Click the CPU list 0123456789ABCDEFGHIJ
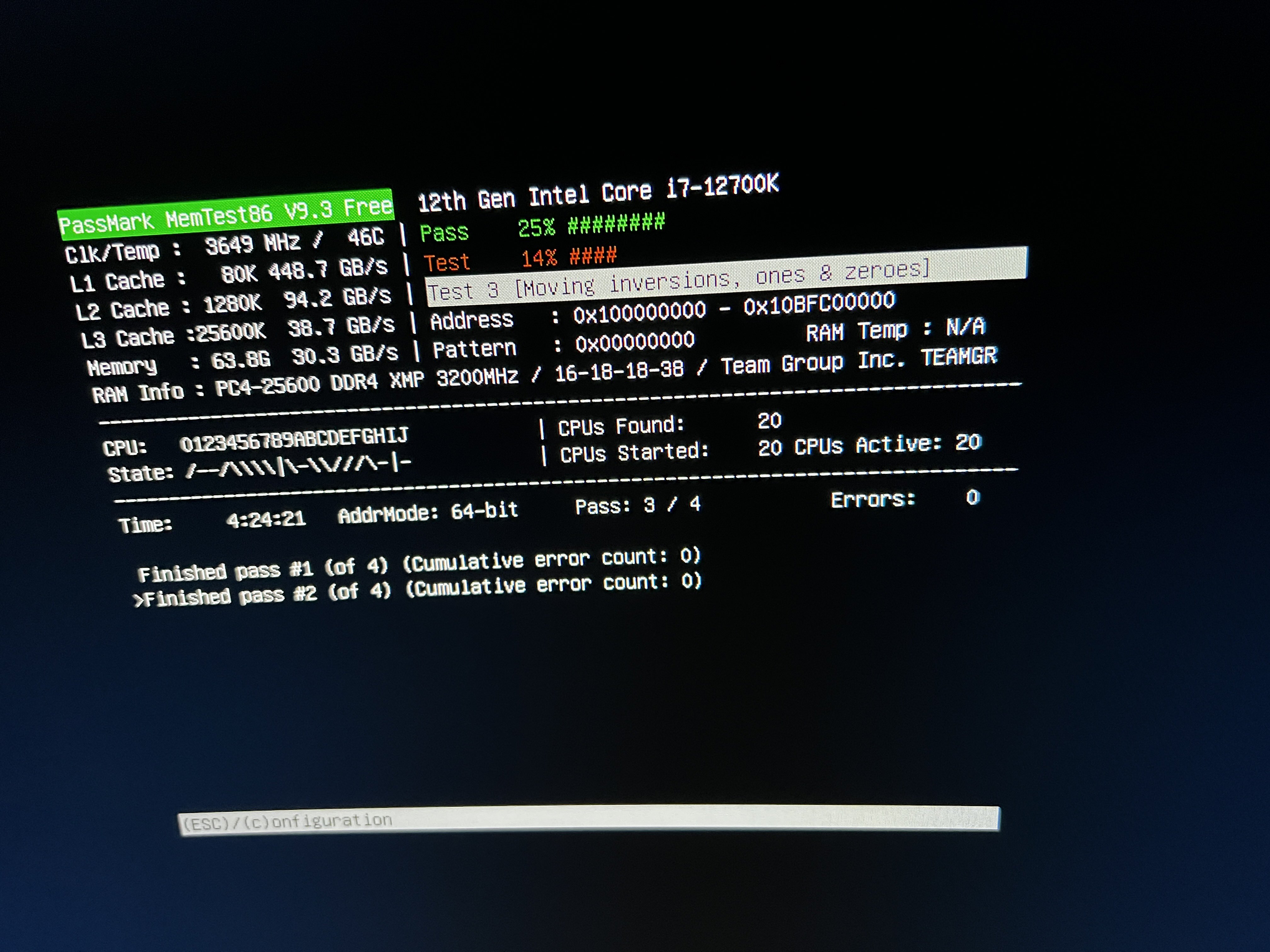1270x952 pixels. pyautogui.click(x=294, y=439)
